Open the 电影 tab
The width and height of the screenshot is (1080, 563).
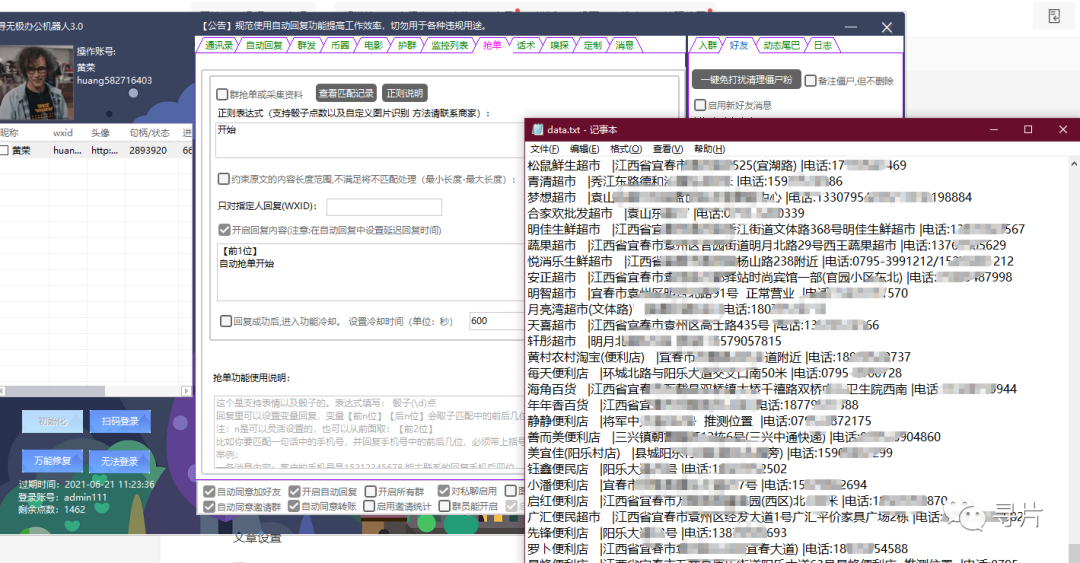tap(373, 45)
